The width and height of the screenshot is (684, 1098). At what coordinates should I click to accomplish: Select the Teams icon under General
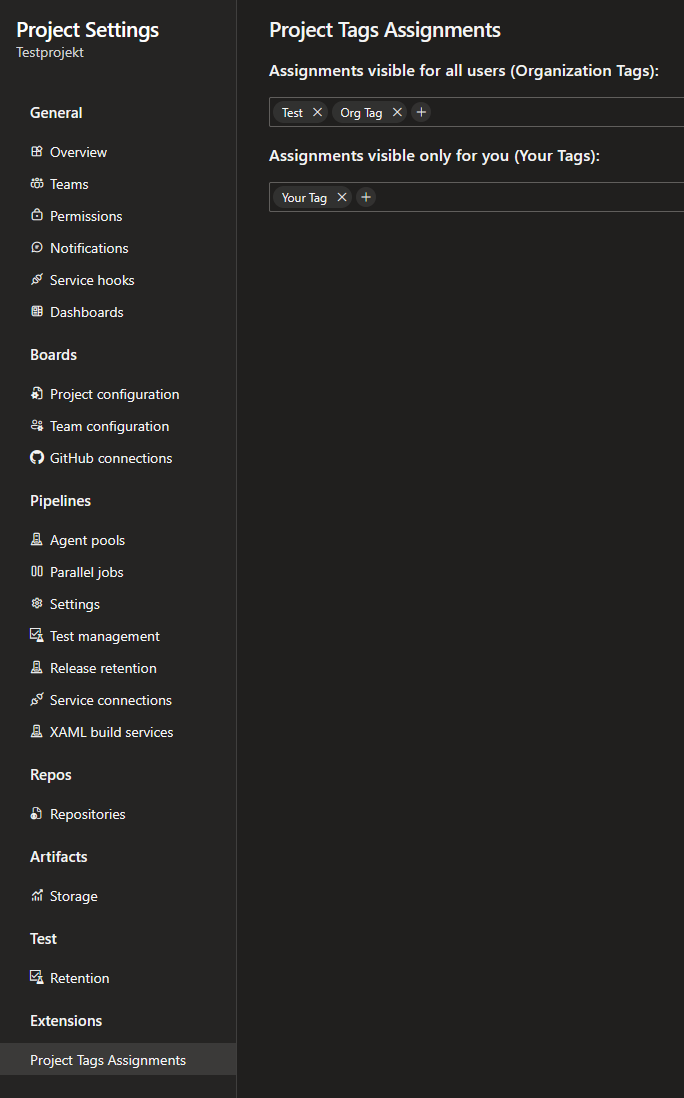click(37, 183)
